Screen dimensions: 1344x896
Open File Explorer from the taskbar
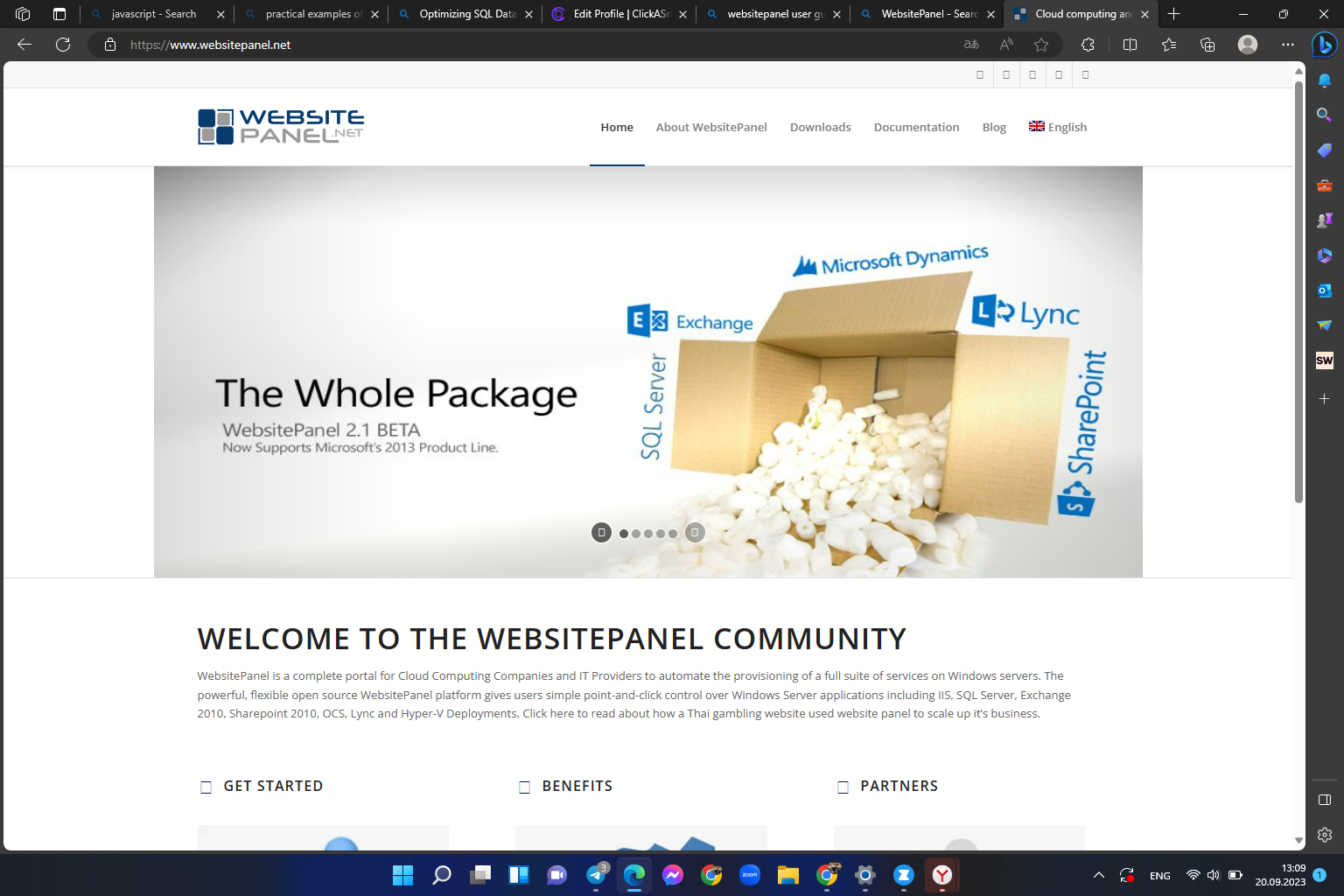pyautogui.click(x=788, y=875)
